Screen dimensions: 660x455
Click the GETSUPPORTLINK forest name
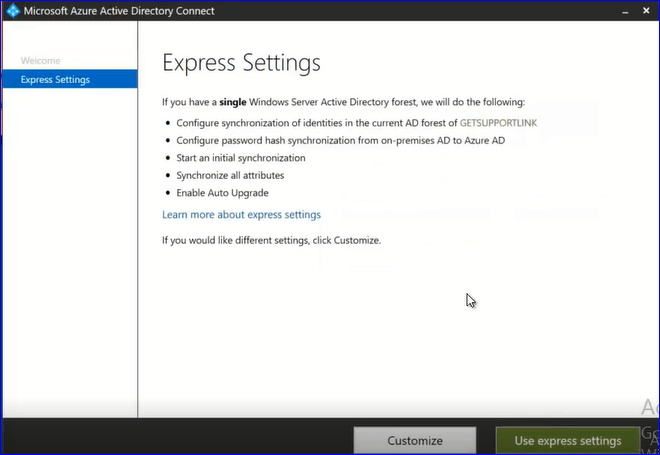[498, 123]
